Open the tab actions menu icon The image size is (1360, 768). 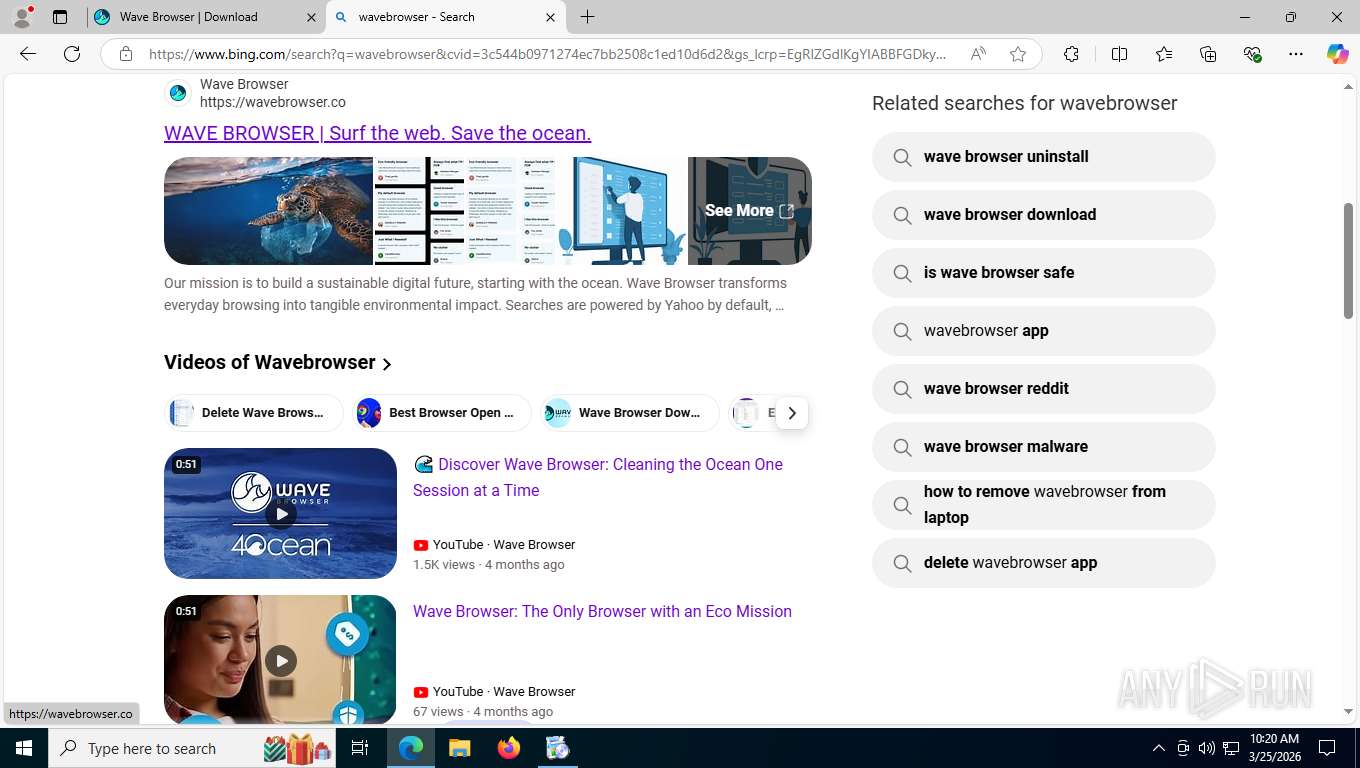coord(60,17)
